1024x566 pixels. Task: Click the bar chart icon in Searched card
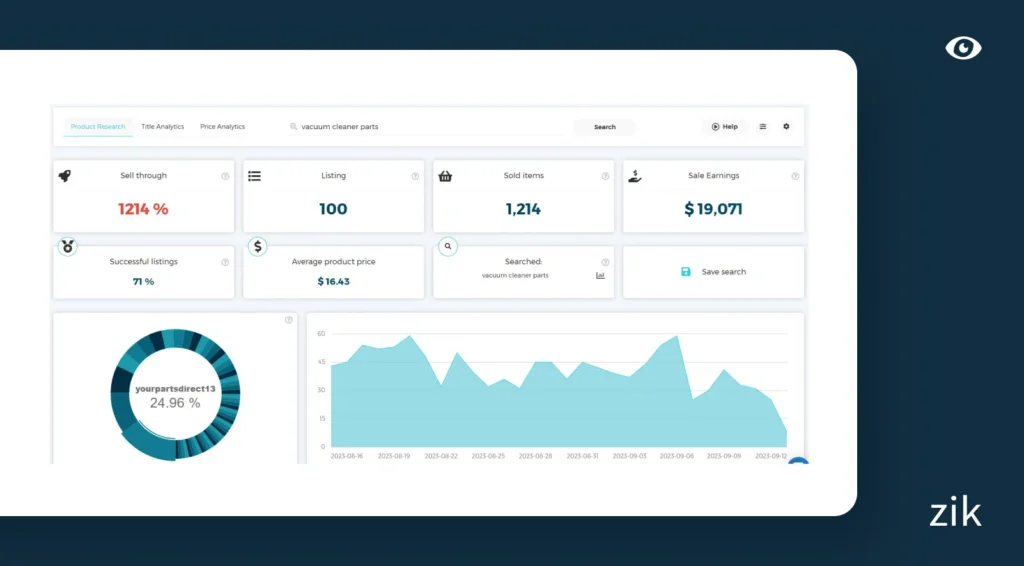(x=601, y=275)
